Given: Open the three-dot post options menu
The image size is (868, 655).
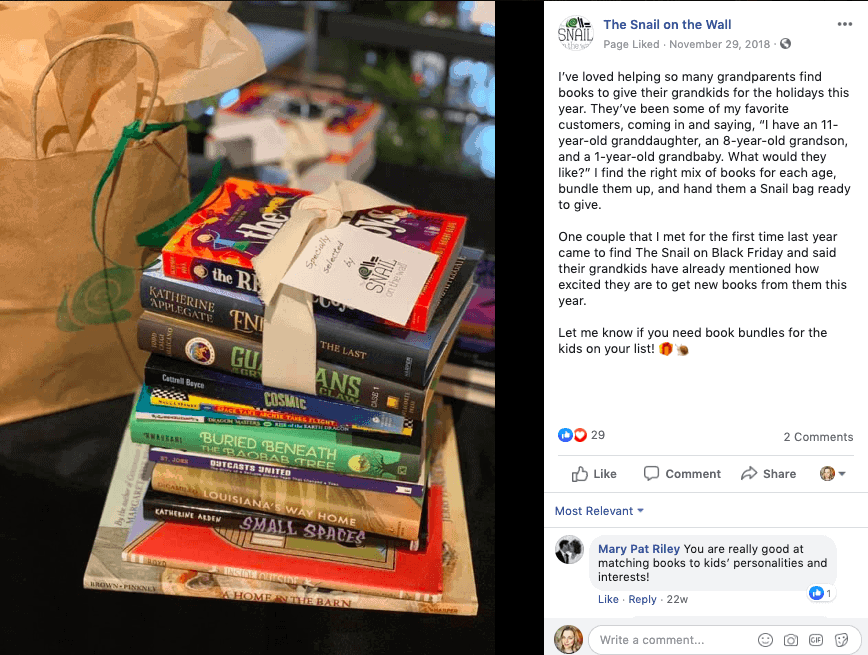Looking at the screenshot, I should coord(844,24).
